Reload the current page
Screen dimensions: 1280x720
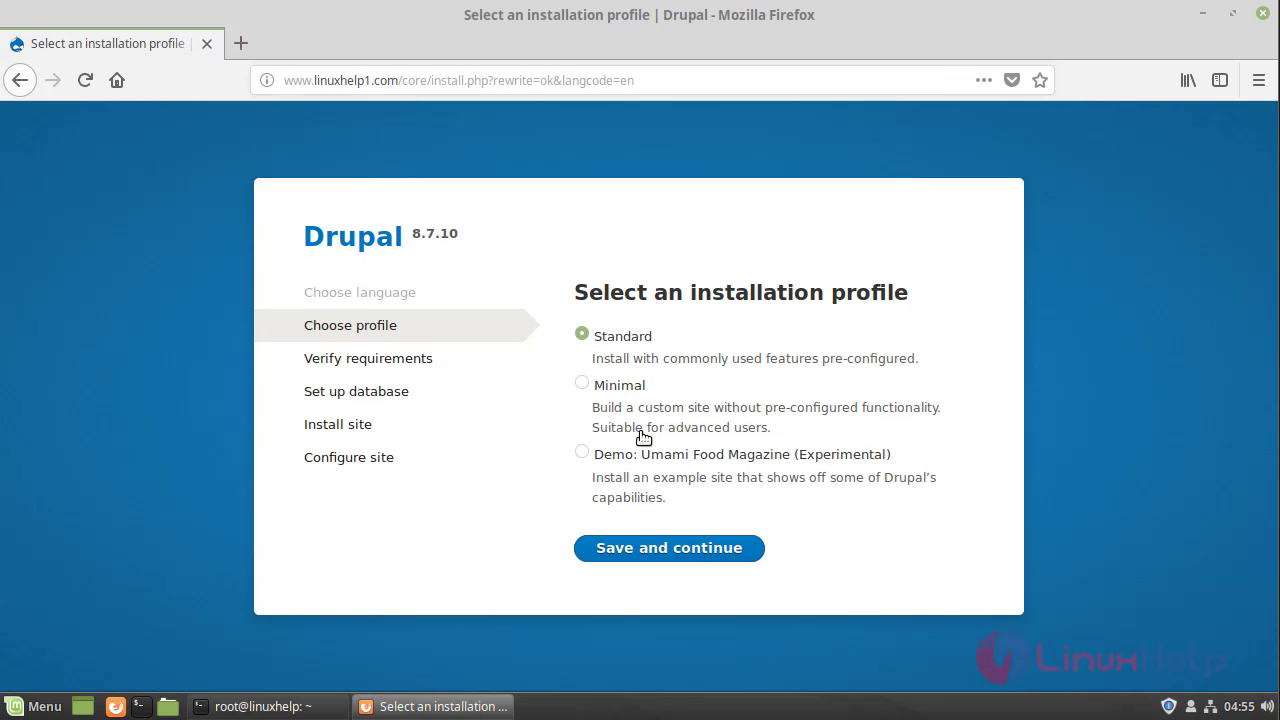(x=85, y=80)
